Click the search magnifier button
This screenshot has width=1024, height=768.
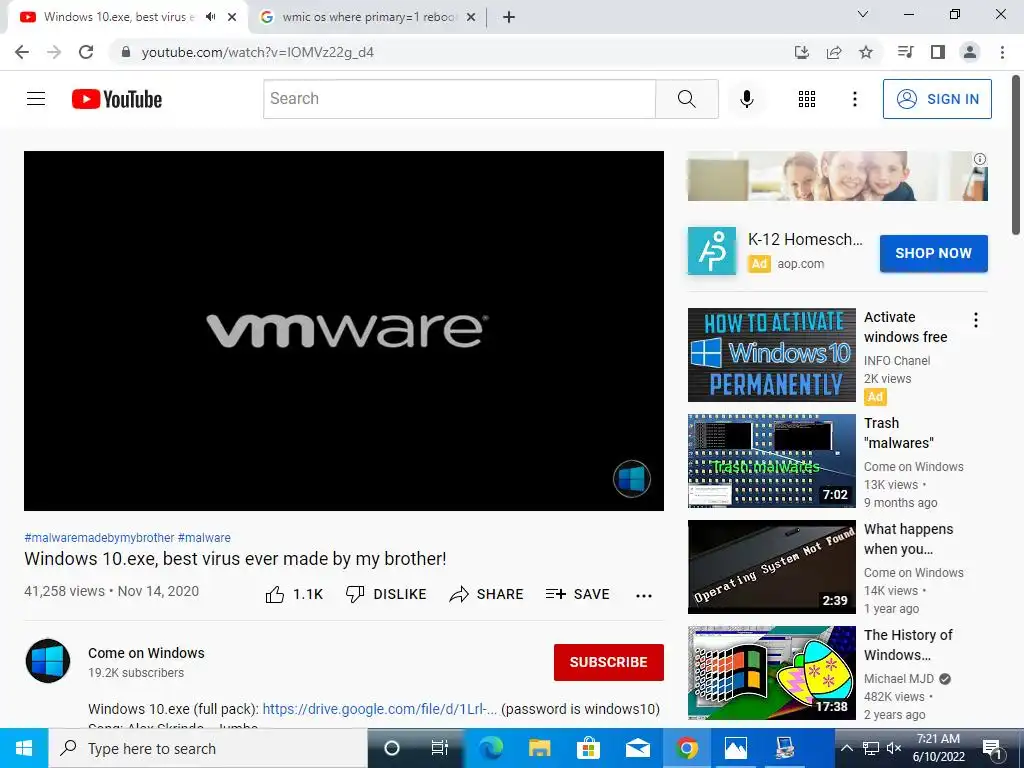[686, 99]
